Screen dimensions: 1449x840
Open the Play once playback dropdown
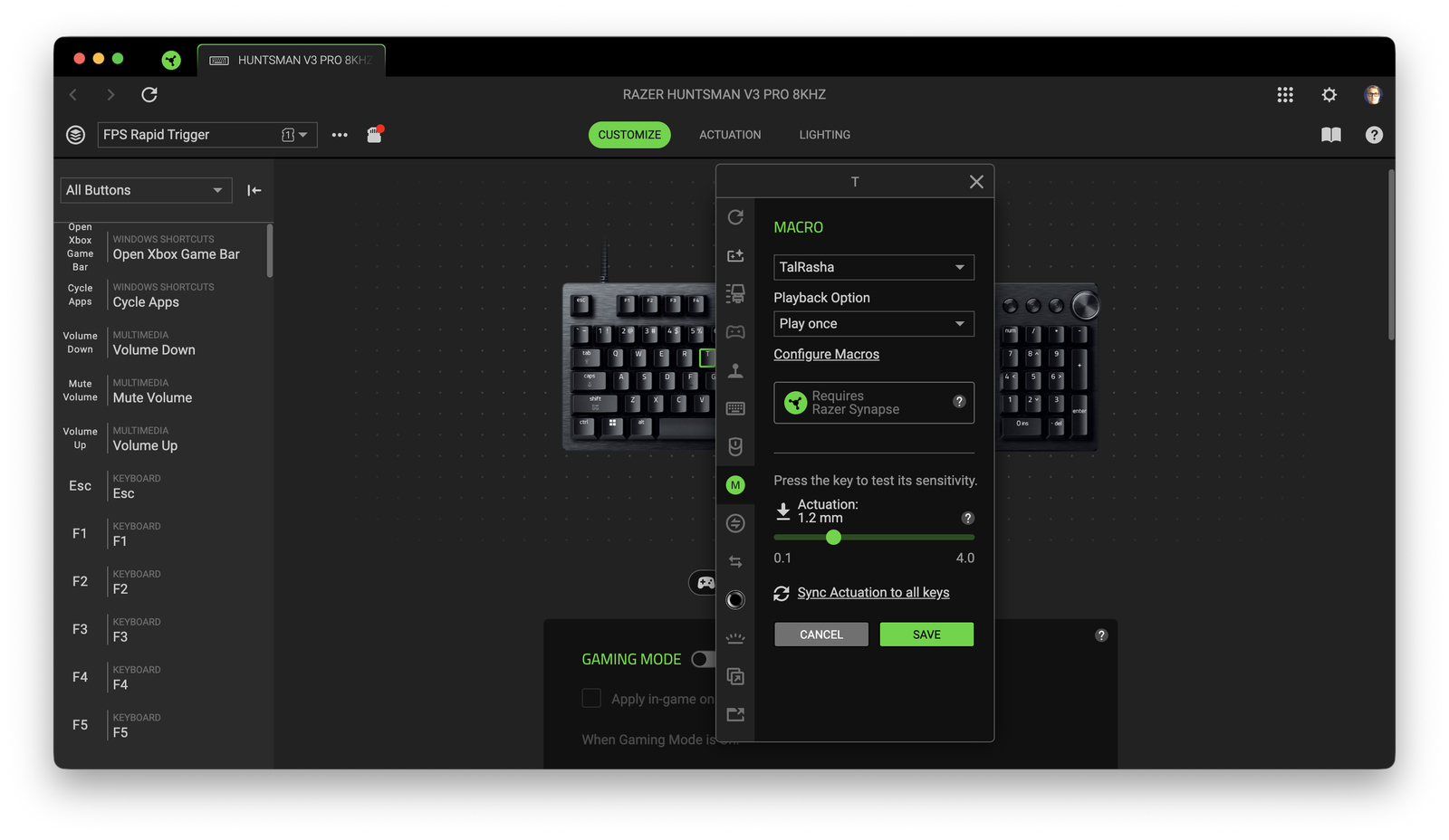[874, 323]
